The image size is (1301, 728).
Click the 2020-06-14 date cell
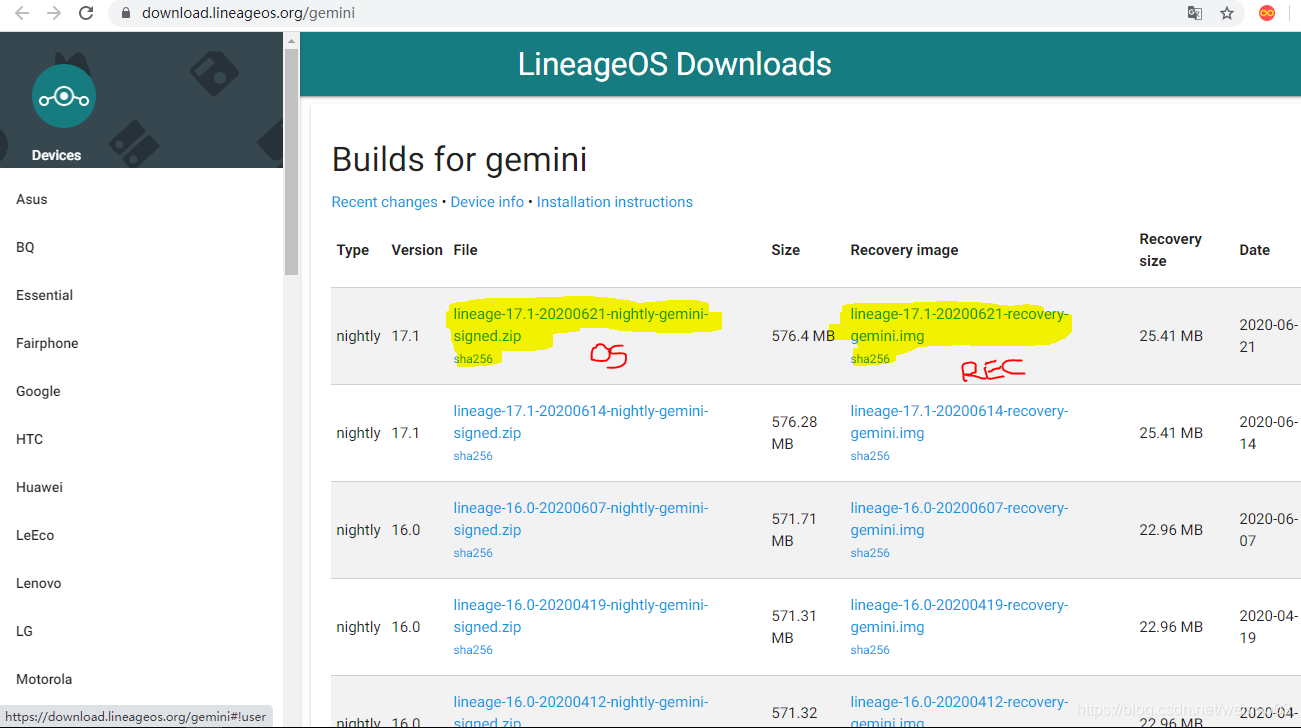click(1269, 433)
